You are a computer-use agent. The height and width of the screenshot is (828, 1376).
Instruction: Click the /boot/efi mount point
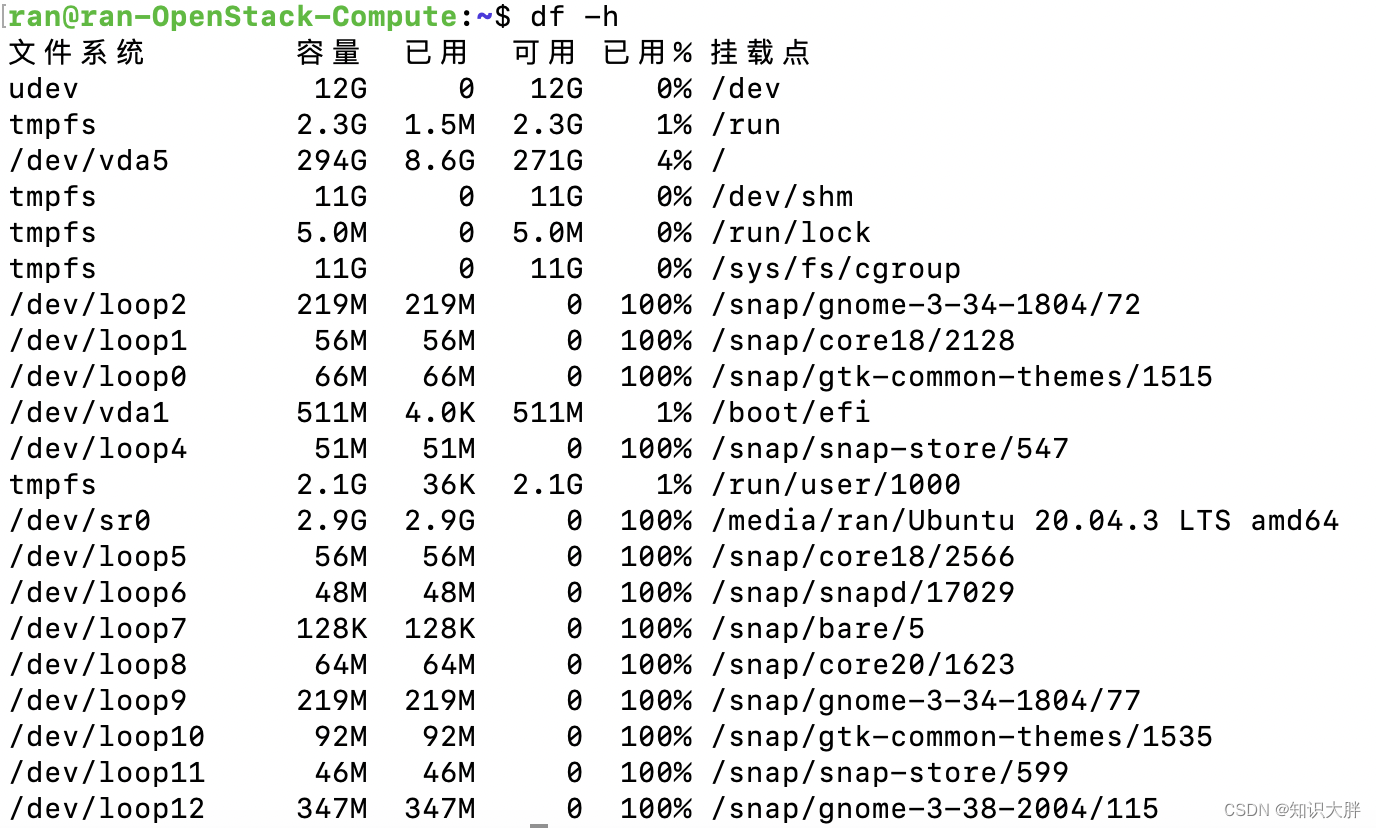click(x=791, y=412)
